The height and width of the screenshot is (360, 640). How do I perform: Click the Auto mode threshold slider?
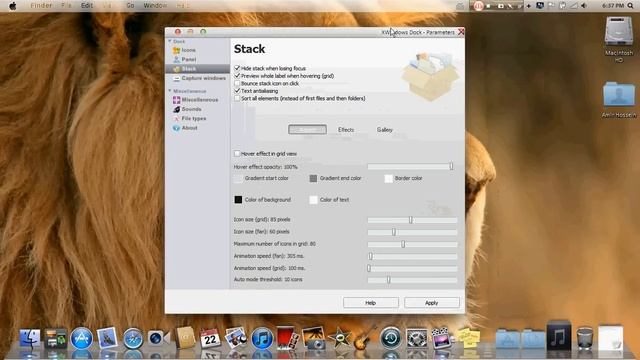click(412, 280)
